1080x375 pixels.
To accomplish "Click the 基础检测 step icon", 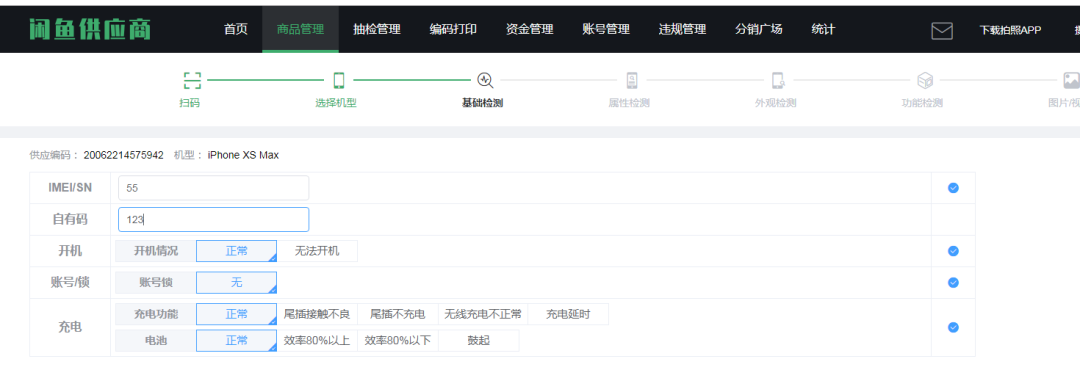I will (485, 81).
